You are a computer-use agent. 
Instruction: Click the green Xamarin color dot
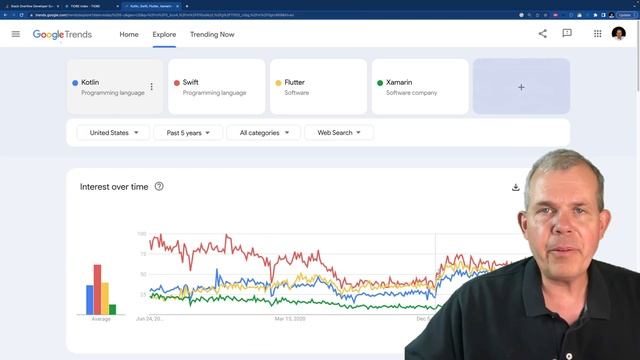click(x=380, y=83)
